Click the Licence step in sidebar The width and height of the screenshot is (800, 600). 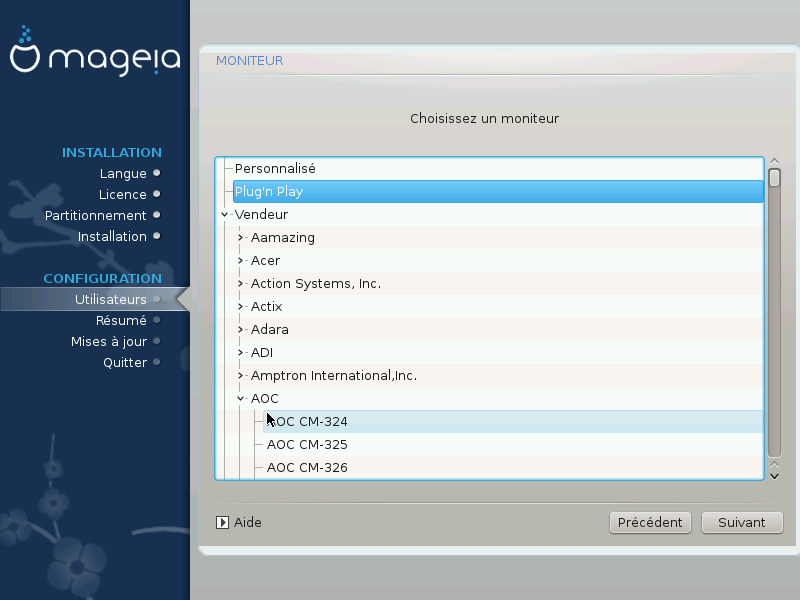pos(122,194)
